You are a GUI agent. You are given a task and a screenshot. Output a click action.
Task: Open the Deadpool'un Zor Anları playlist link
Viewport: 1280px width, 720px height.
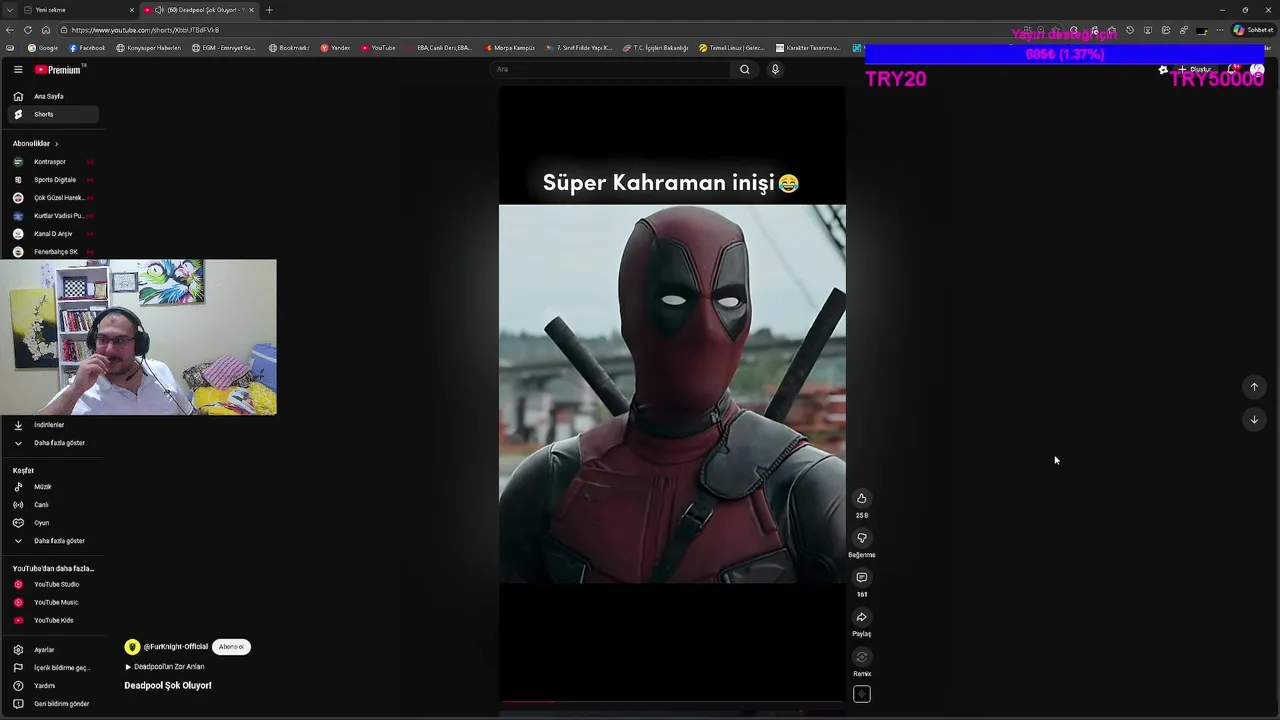pyautogui.click(x=165, y=667)
